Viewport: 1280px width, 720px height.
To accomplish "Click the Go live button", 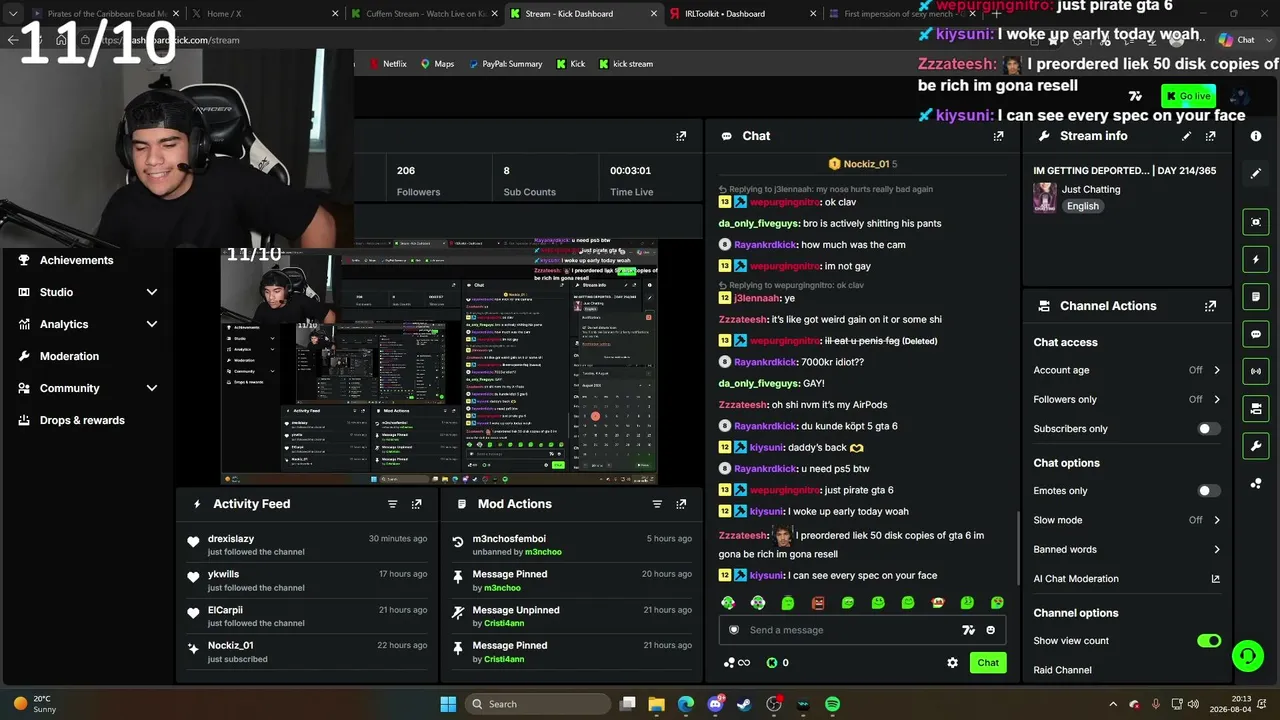I will coord(1188,96).
